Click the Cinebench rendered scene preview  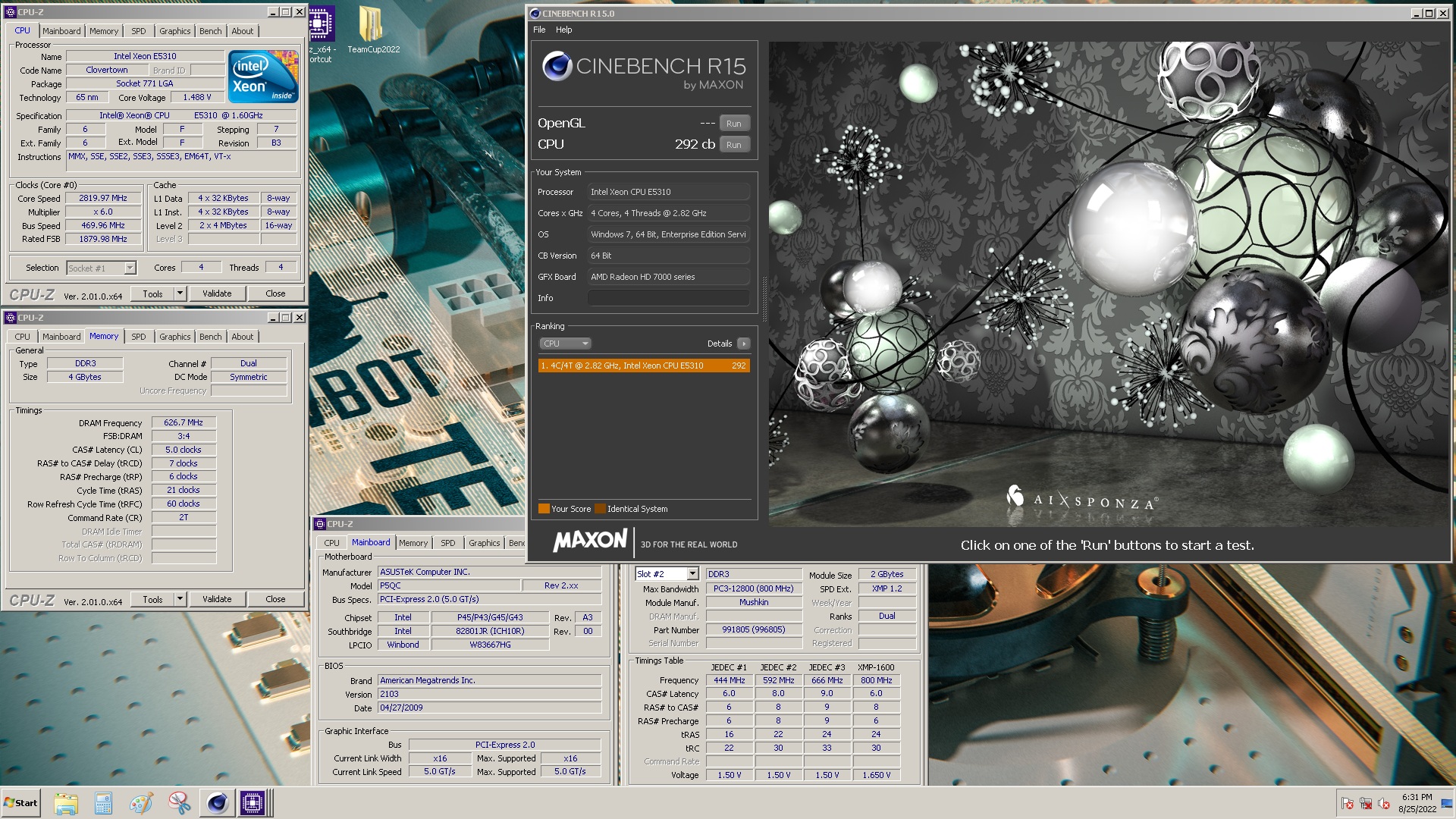(x=1109, y=284)
